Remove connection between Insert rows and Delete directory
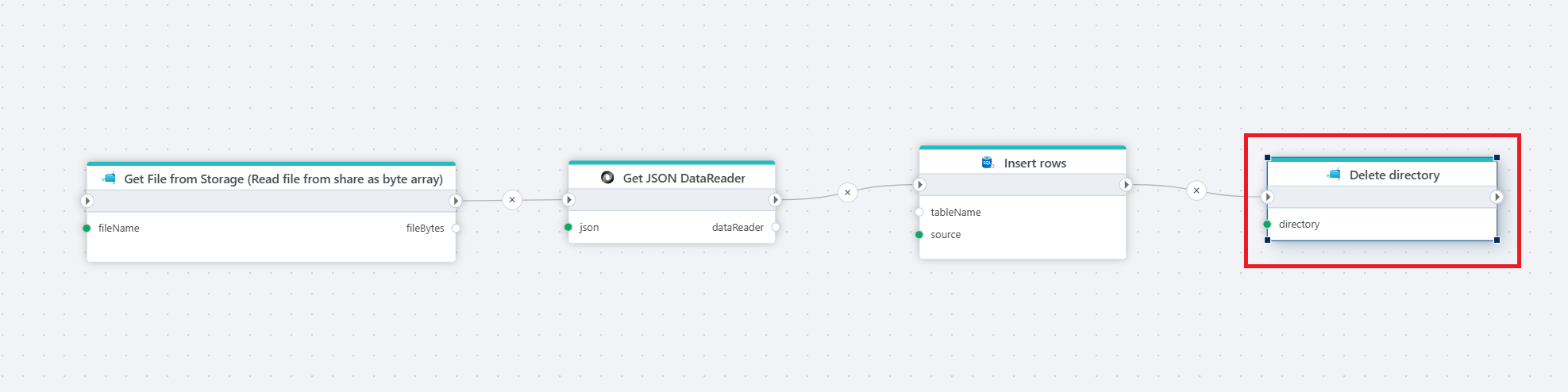Viewport: 1568px width, 392px height. (x=1196, y=190)
